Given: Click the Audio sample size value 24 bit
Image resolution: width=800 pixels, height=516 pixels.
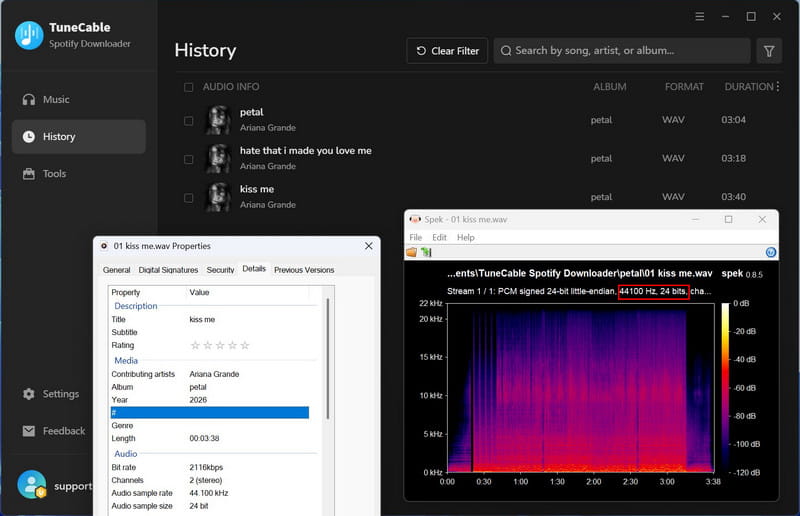Looking at the screenshot, I should 198,506.
